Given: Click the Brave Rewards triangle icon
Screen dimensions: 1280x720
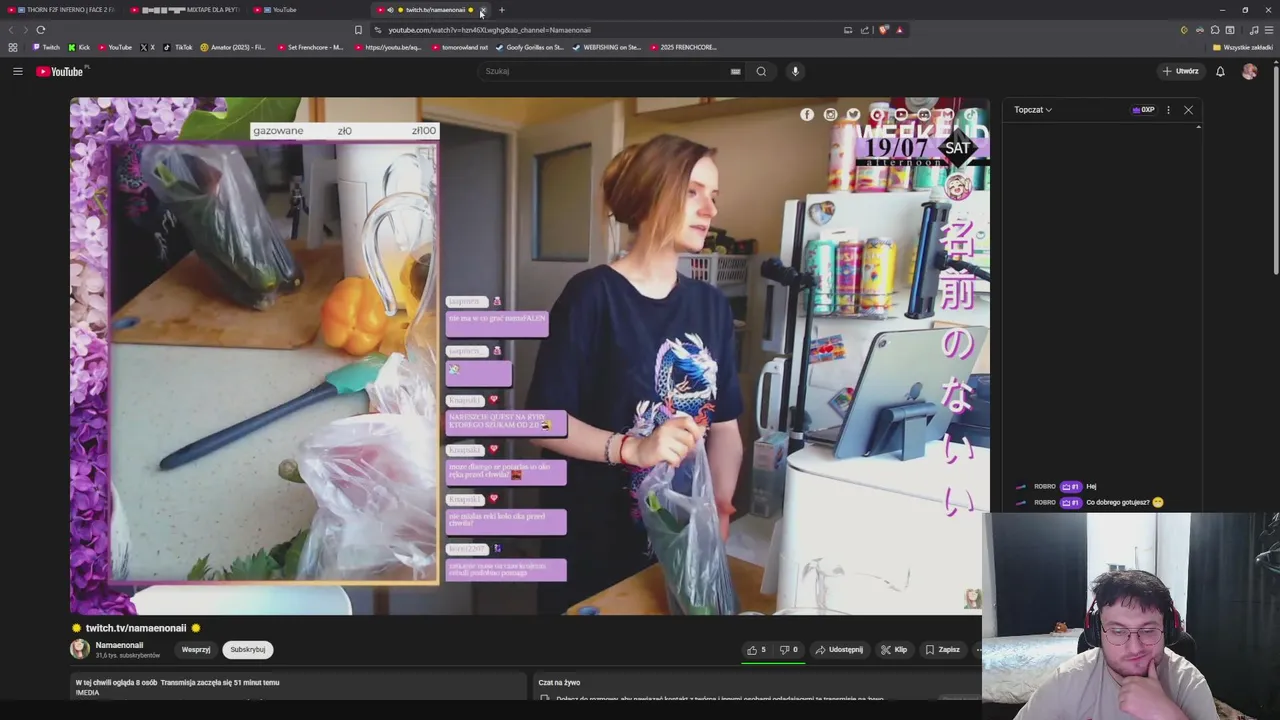Looking at the screenshot, I should [899, 30].
